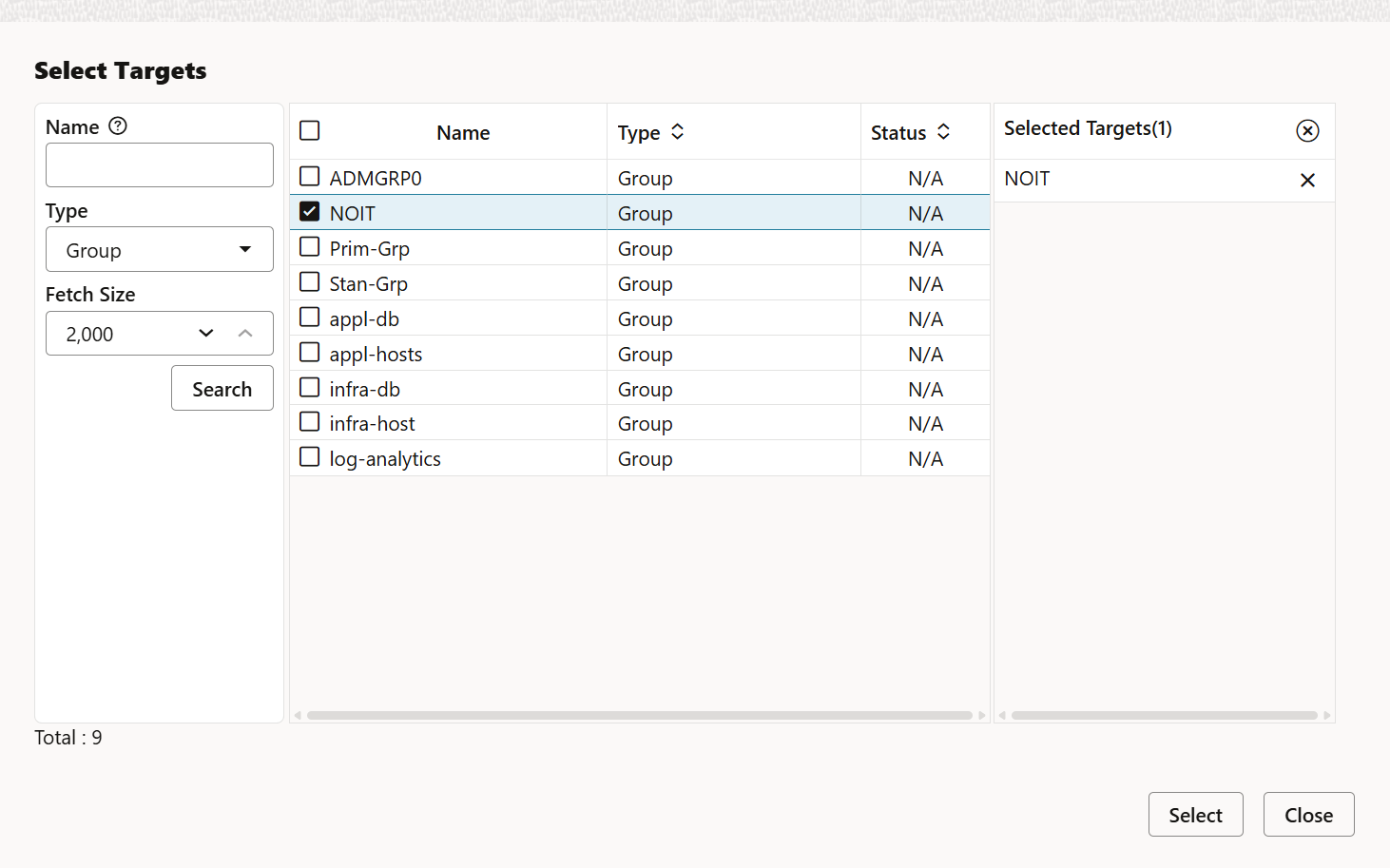Dismiss the dialog with Close button
The image size is (1390, 868).
[1307, 815]
